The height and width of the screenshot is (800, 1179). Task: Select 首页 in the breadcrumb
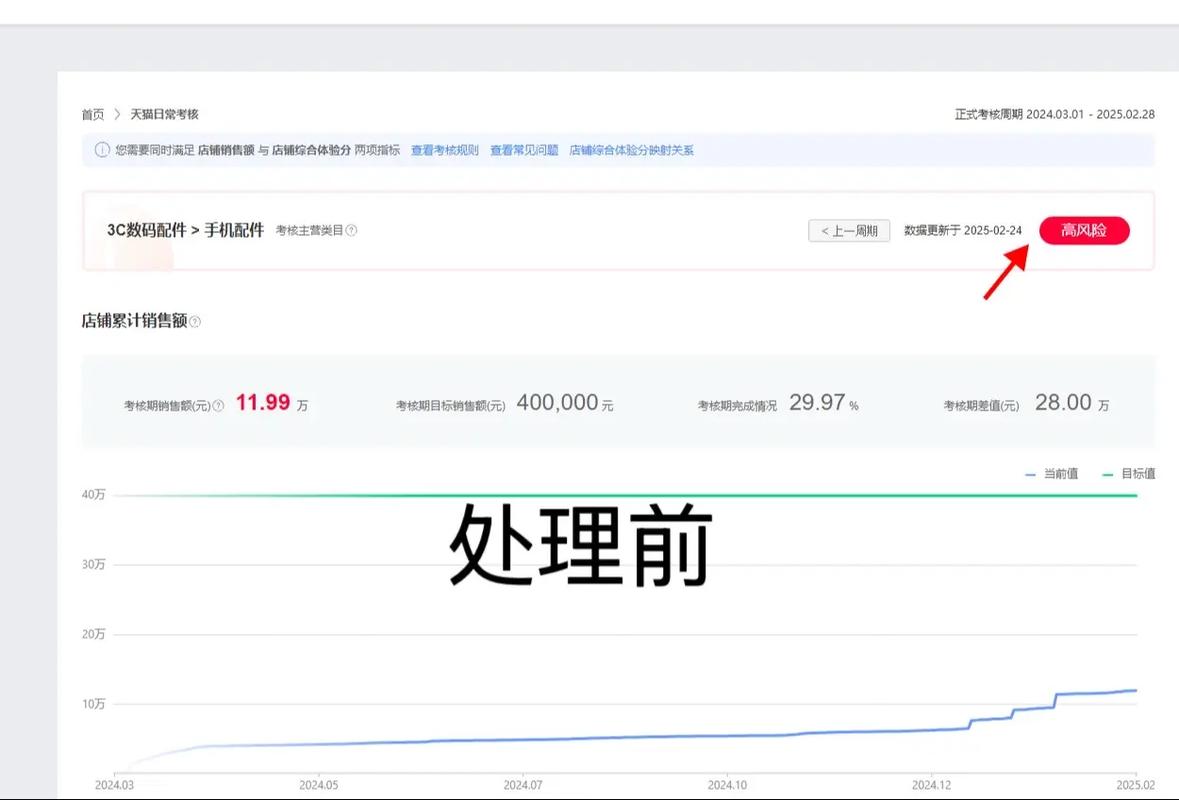(92, 114)
